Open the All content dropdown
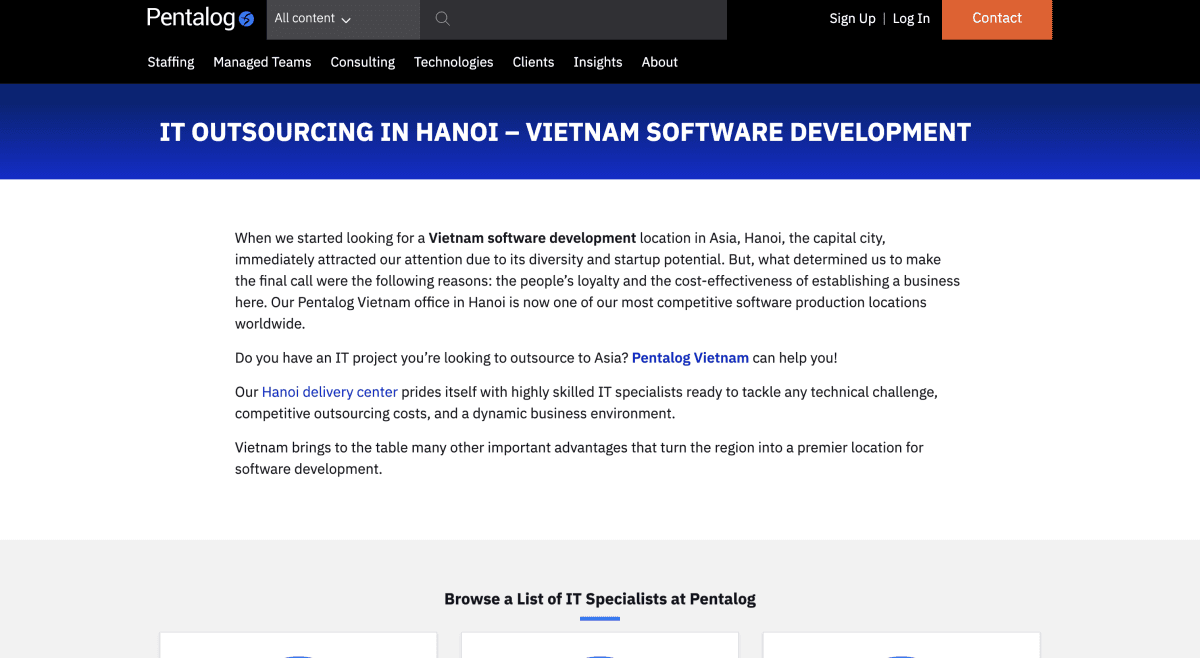Viewport: 1200px width, 658px height. [x=343, y=19]
